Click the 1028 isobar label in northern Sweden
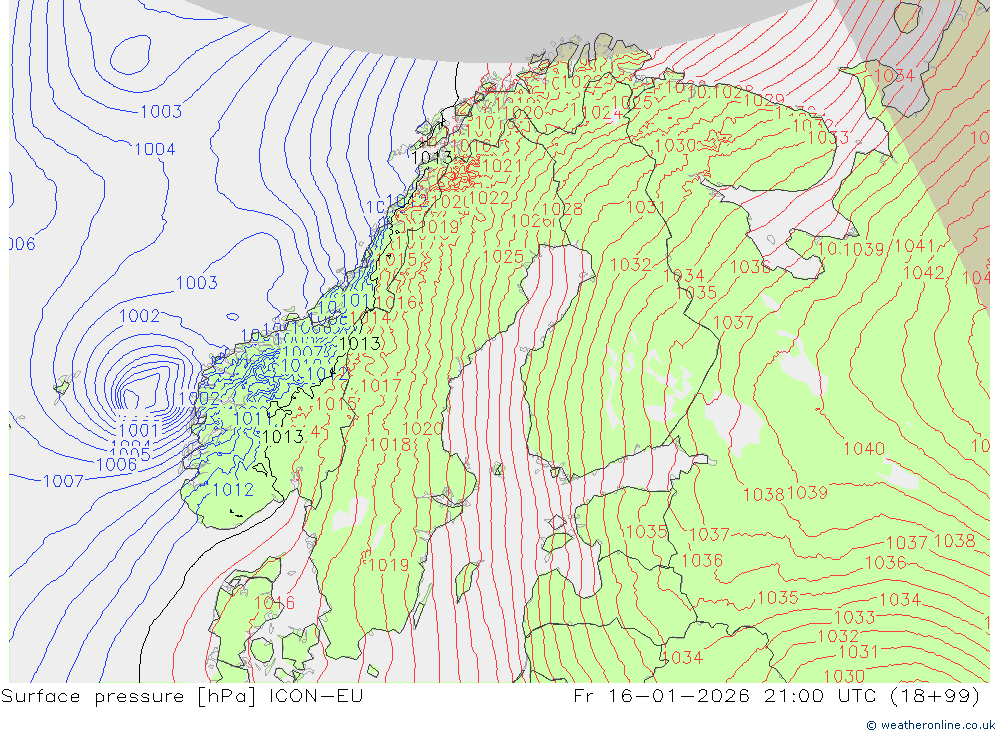Image resolution: width=1000 pixels, height=733 pixels. point(562,209)
